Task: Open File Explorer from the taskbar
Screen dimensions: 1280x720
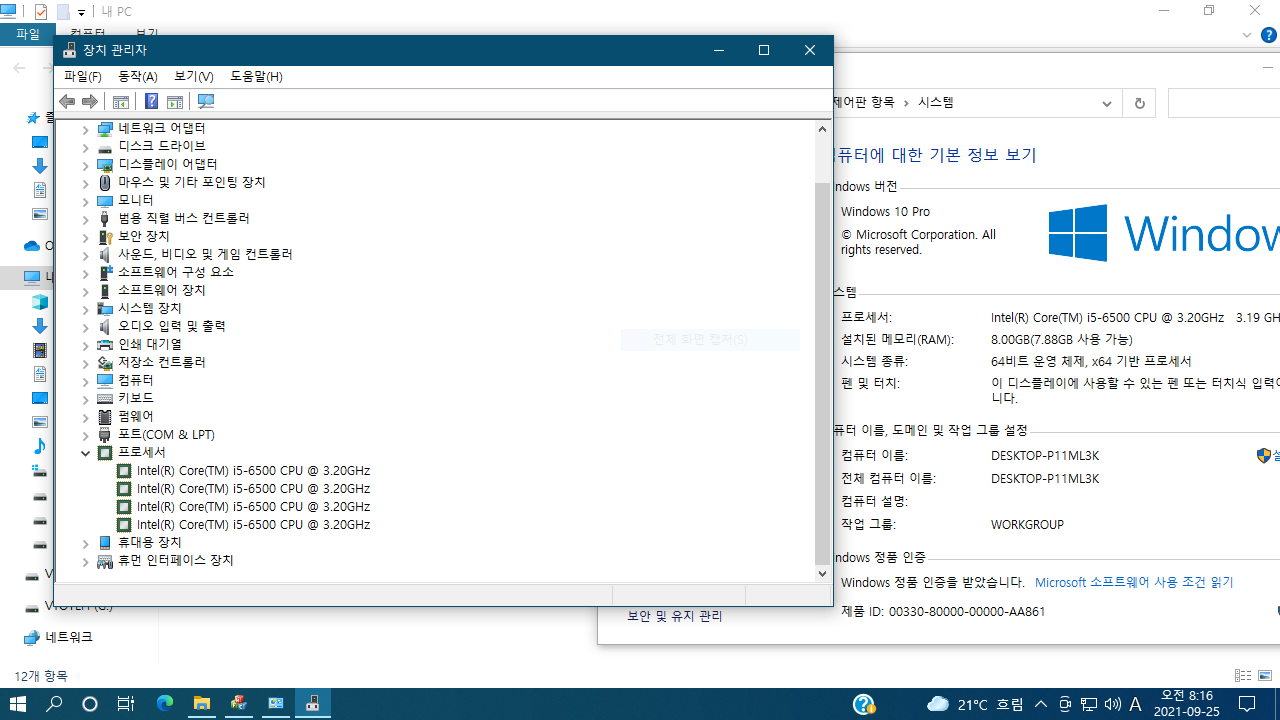Action: tap(202, 704)
